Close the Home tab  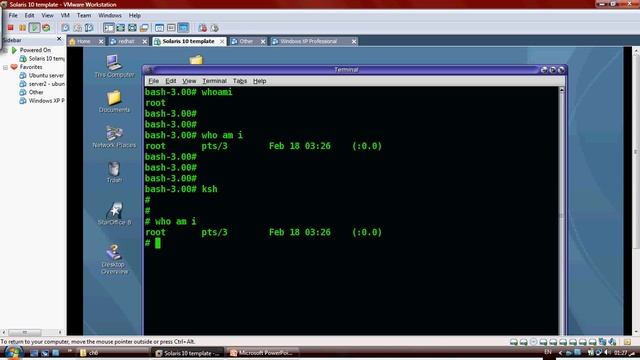[101, 41]
